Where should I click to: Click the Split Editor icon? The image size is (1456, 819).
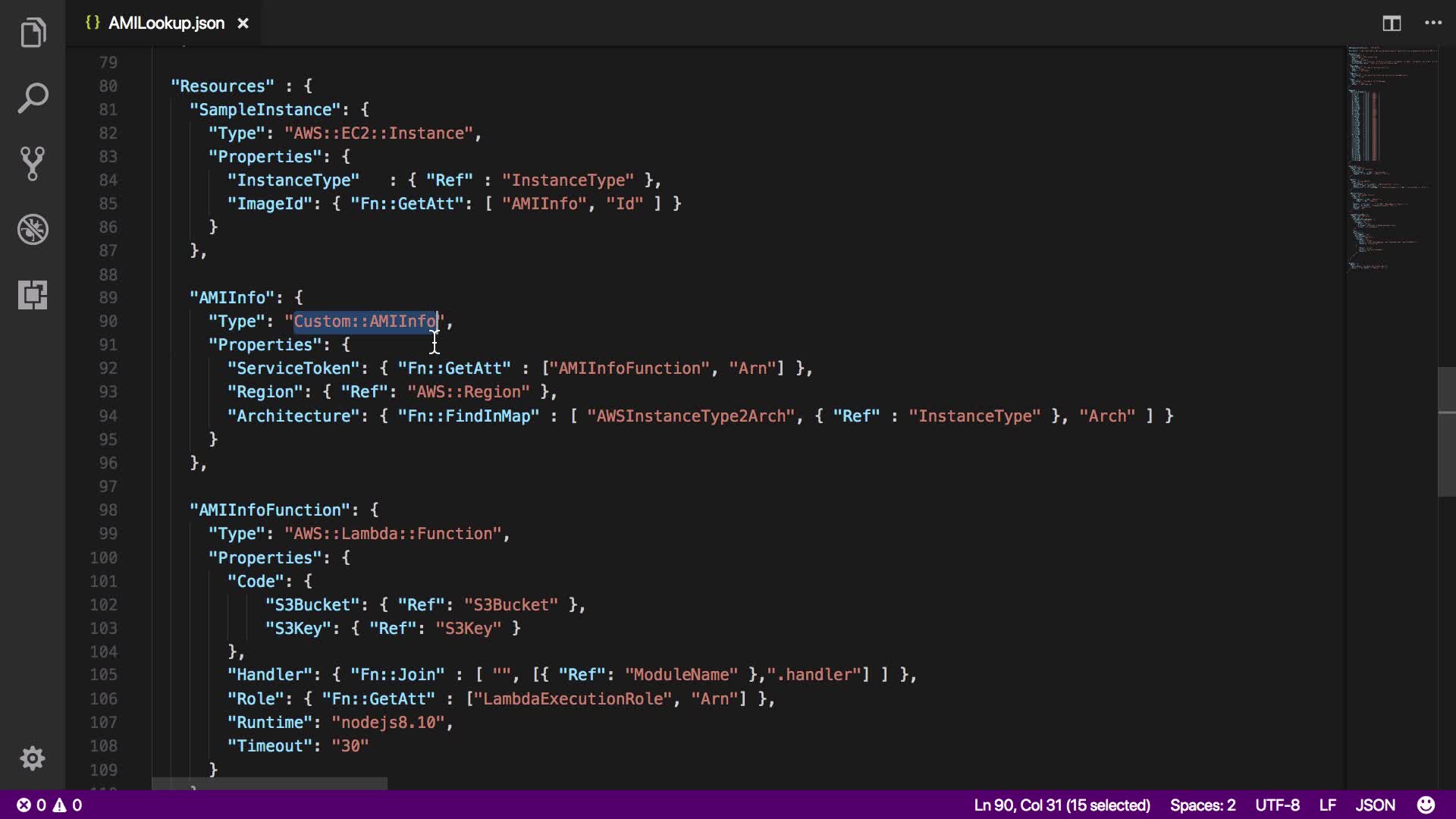[1392, 24]
